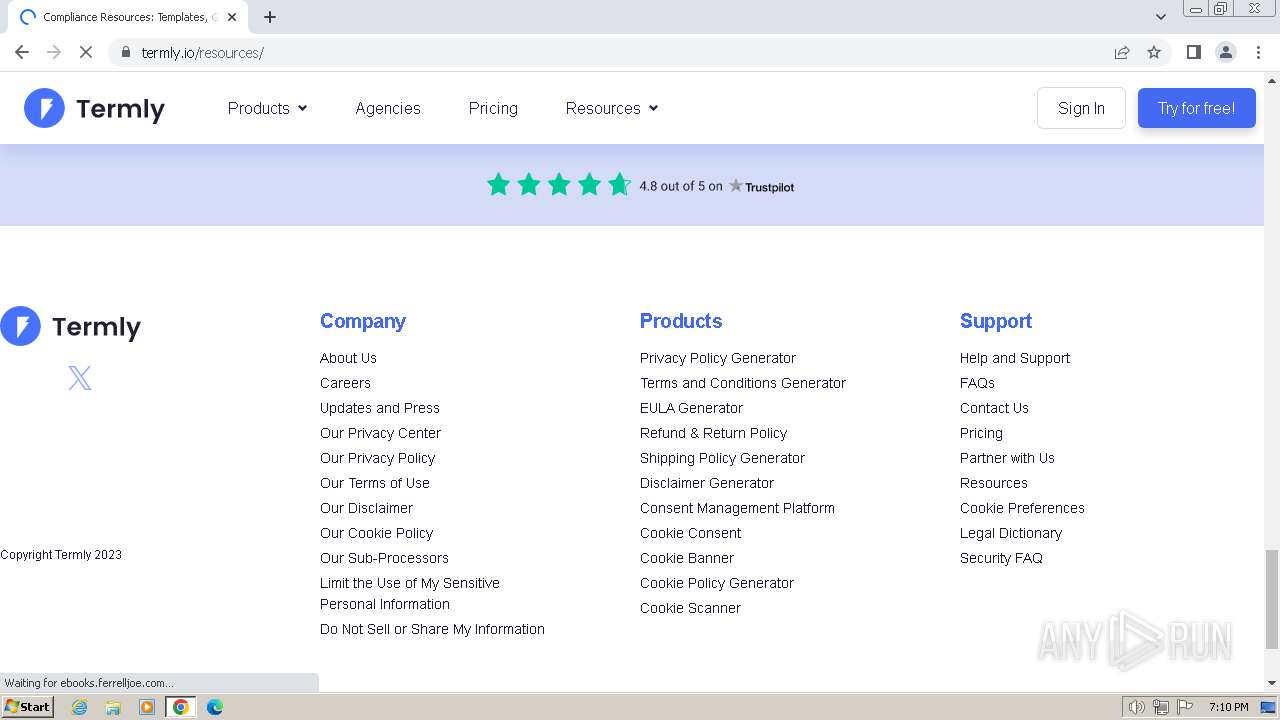Click the action center flag icon
Image resolution: width=1280 pixels, height=720 pixels.
(1185, 707)
